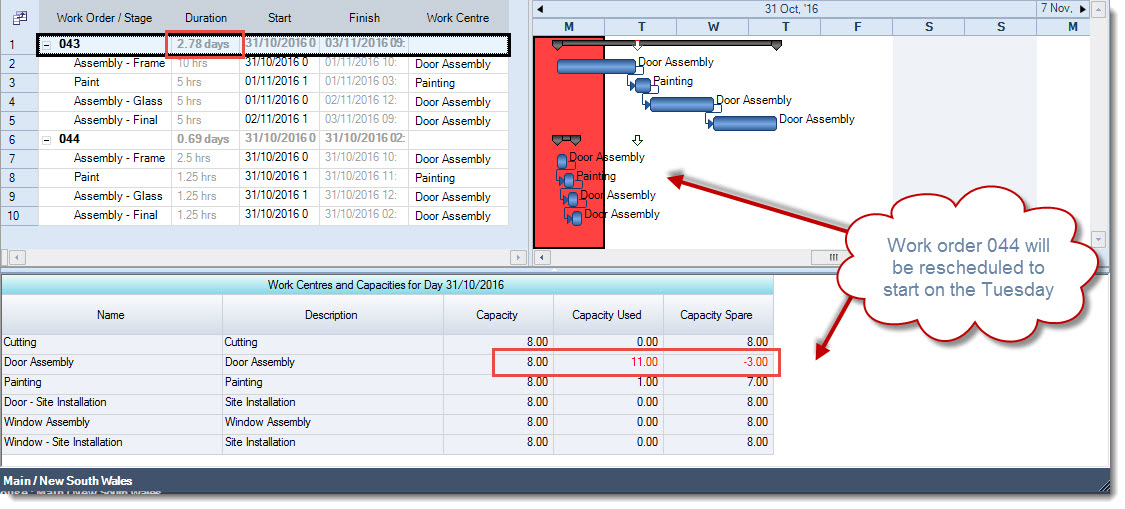The image size is (1125, 509).
Task: Select row number 6 header
Action: (19, 139)
